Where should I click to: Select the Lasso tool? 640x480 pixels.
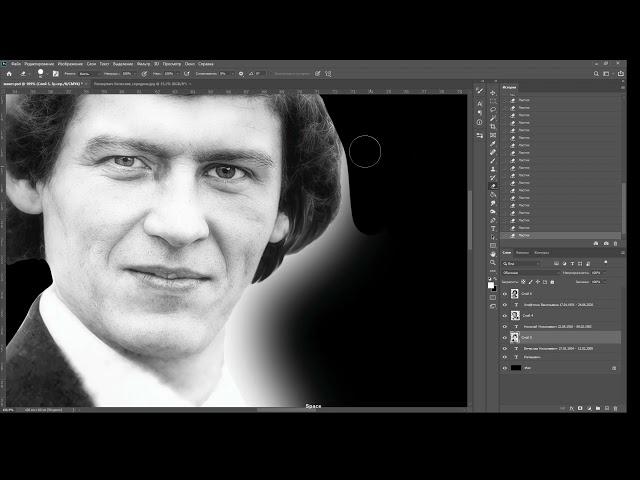(493, 110)
